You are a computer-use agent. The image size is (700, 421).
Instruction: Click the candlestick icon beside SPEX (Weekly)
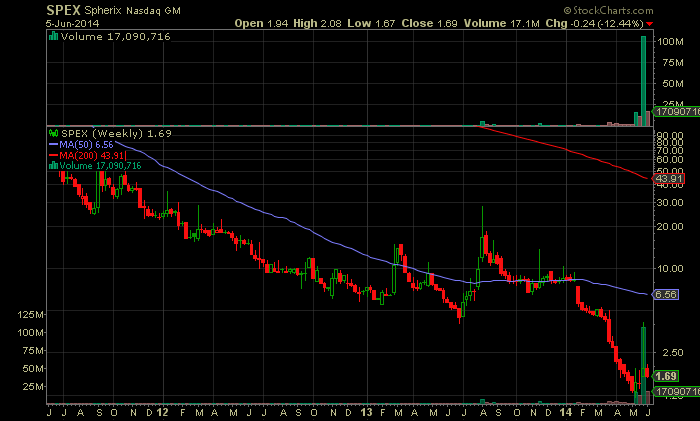pos(54,133)
